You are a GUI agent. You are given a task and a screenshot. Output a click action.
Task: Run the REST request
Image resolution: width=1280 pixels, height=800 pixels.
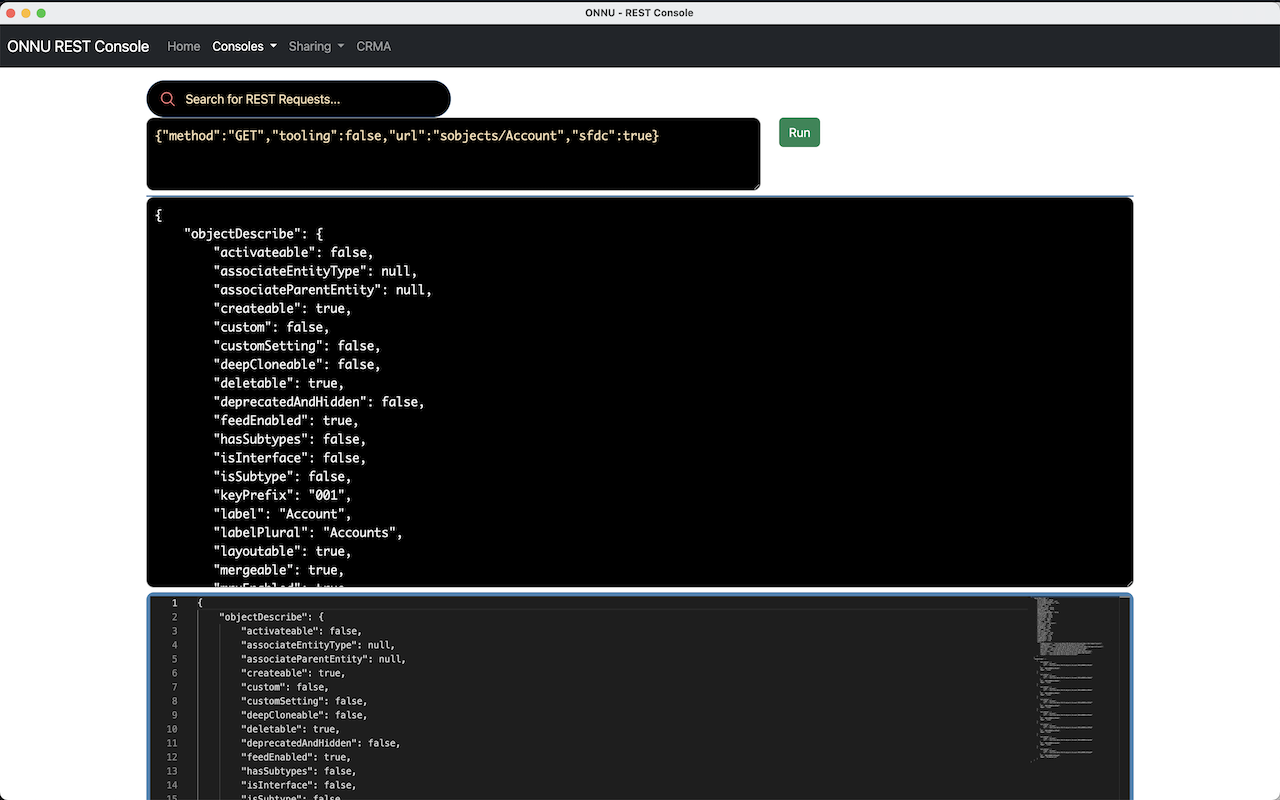[x=799, y=133]
